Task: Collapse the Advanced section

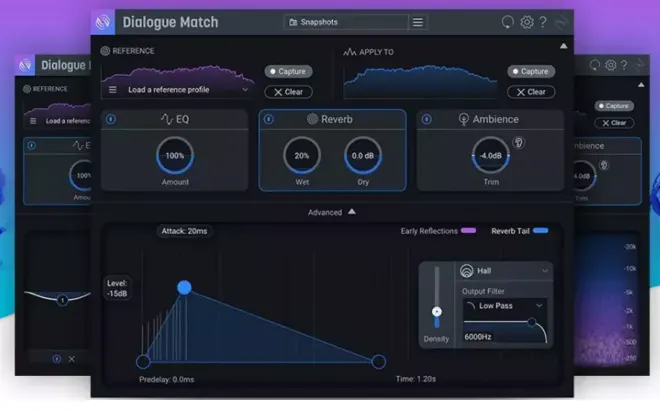Action: pyautogui.click(x=352, y=212)
